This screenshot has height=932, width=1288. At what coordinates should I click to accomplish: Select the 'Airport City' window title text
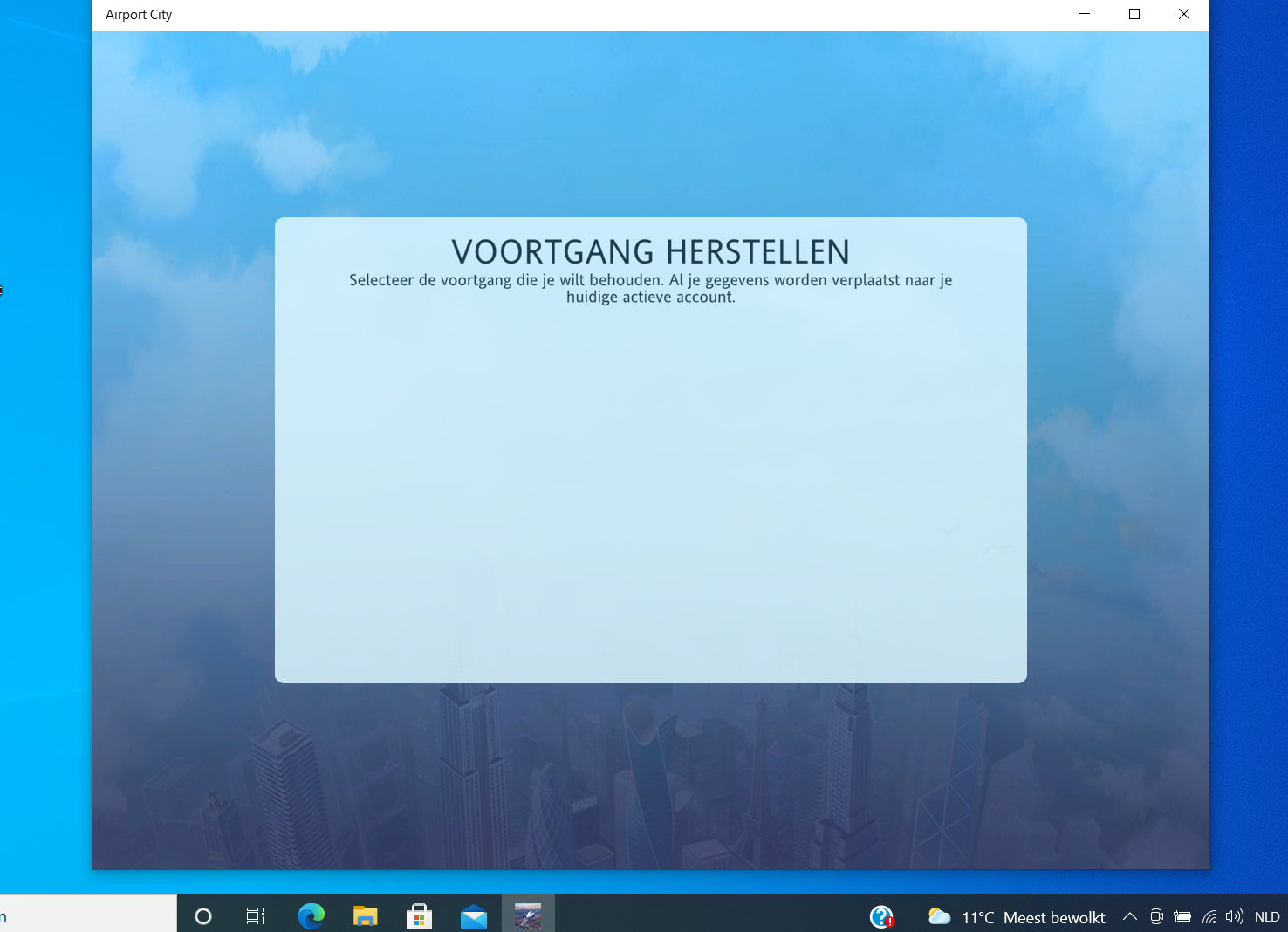[139, 15]
